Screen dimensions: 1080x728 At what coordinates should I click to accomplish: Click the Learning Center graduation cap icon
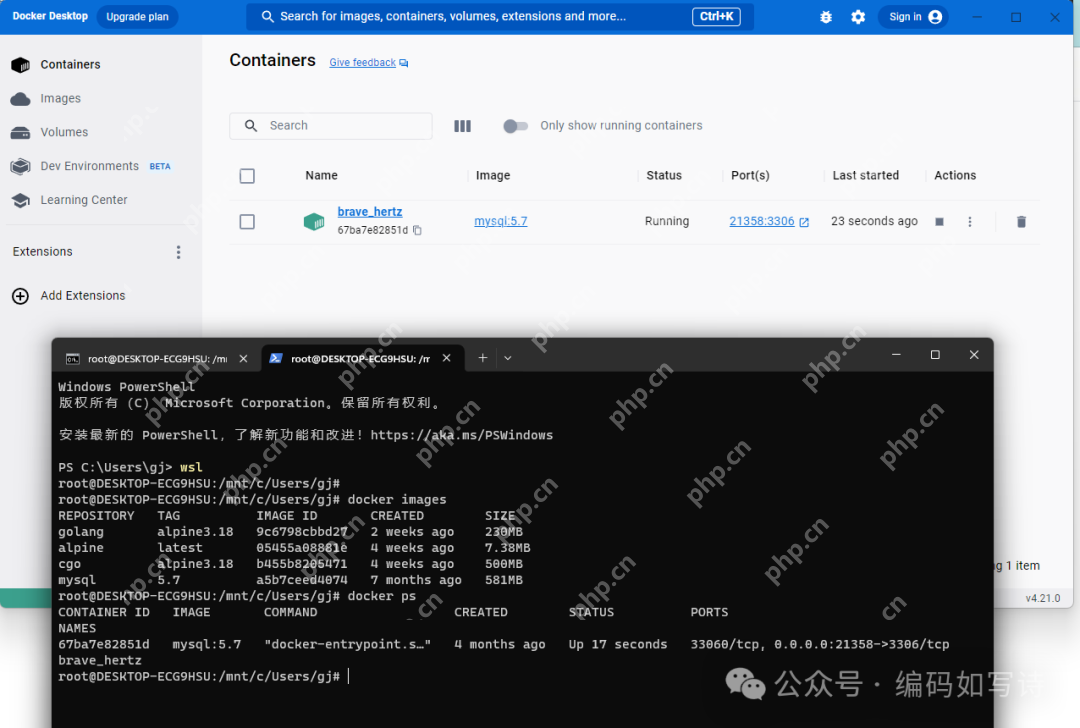(21, 200)
